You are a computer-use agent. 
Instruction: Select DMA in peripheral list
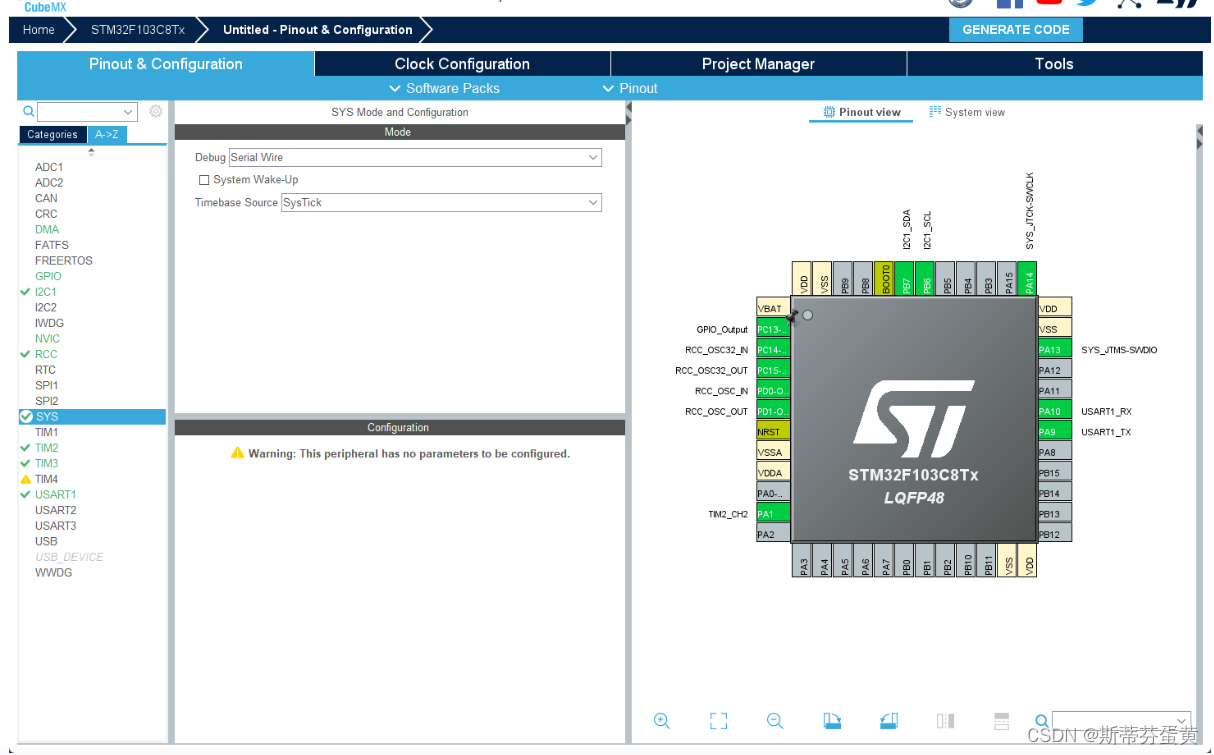[47, 229]
